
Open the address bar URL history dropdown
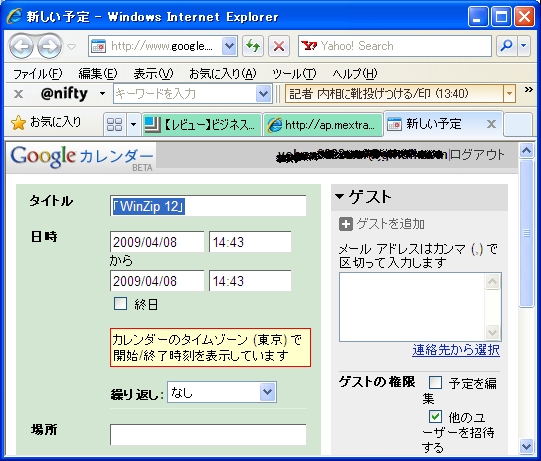tap(229, 46)
